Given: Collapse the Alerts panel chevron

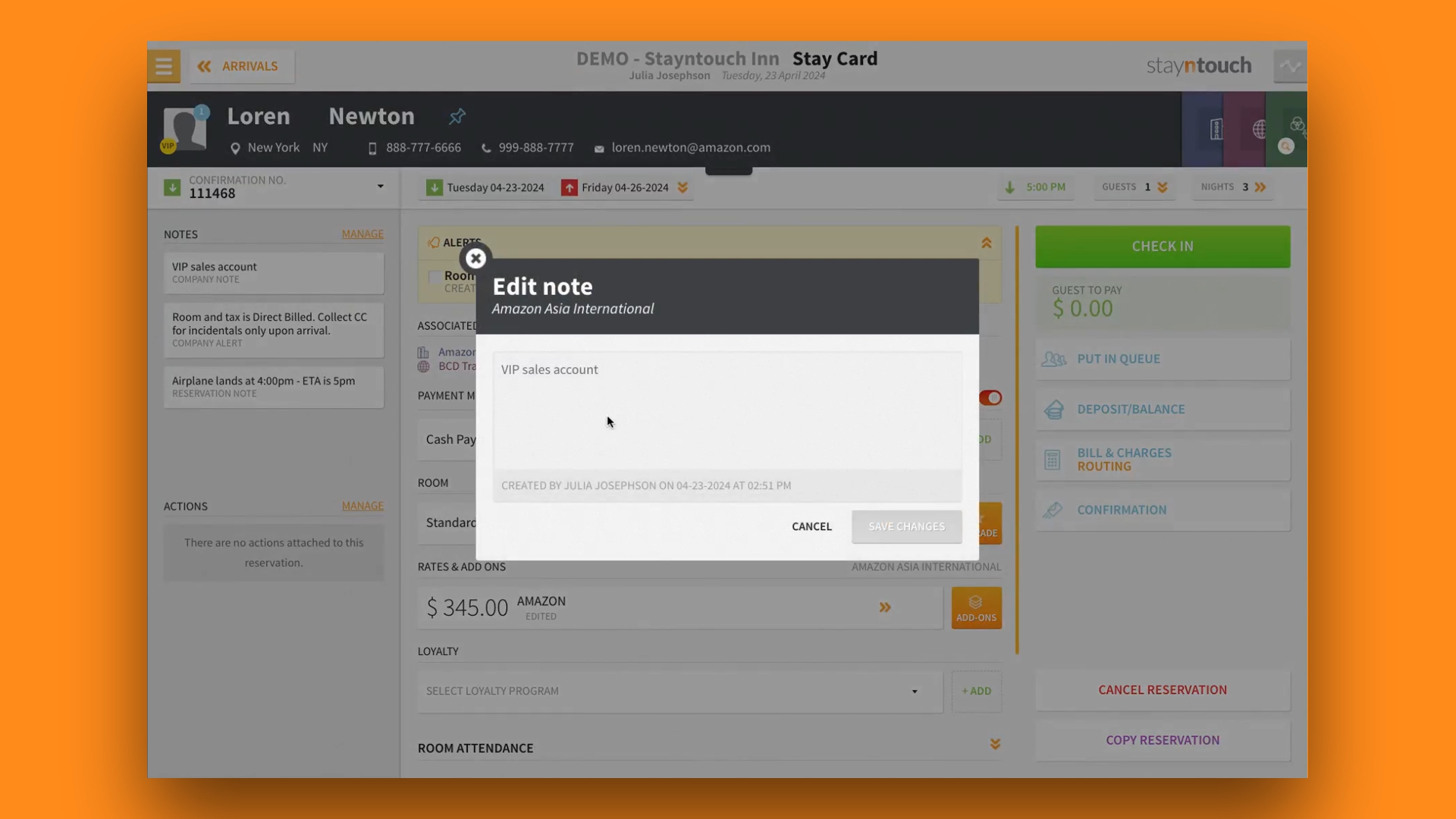Looking at the screenshot, I should 986,243.
